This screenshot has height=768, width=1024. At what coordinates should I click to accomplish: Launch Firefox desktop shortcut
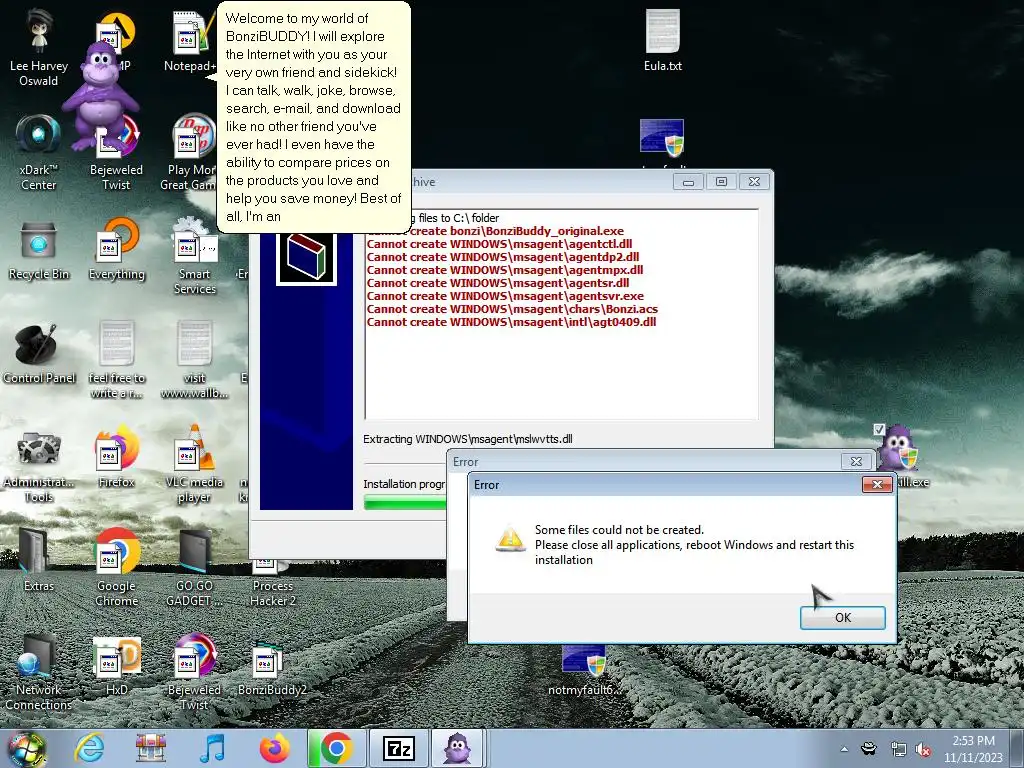pos(116,456)
